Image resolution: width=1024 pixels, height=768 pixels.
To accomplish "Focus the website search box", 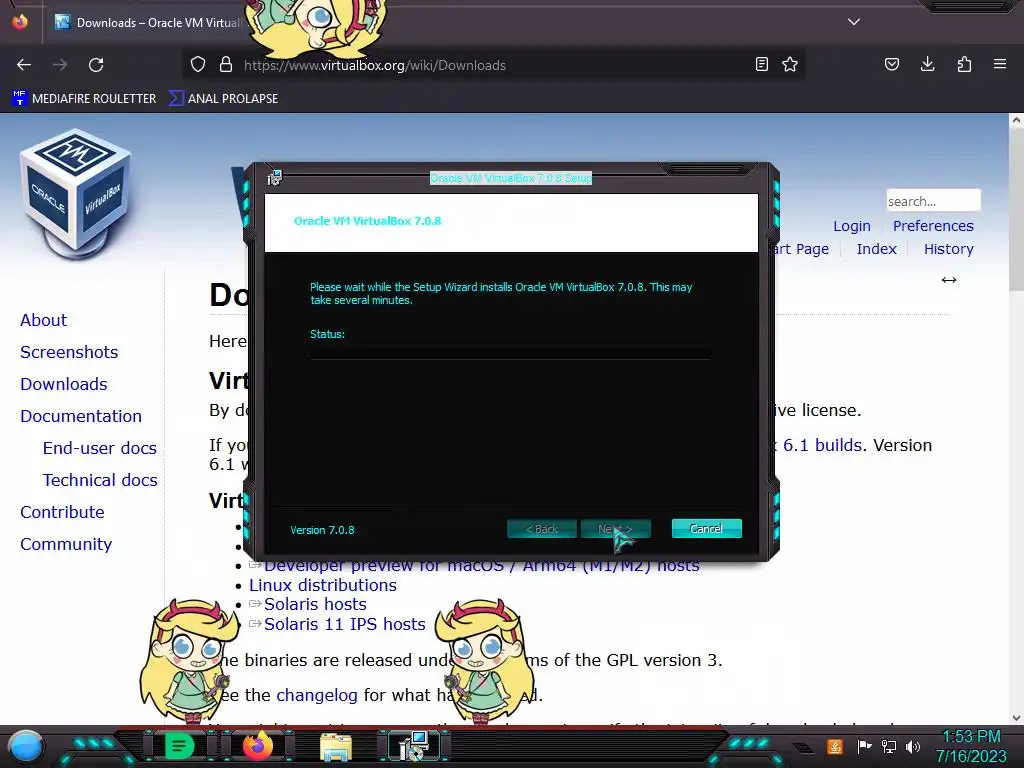I will coord(933,200).
